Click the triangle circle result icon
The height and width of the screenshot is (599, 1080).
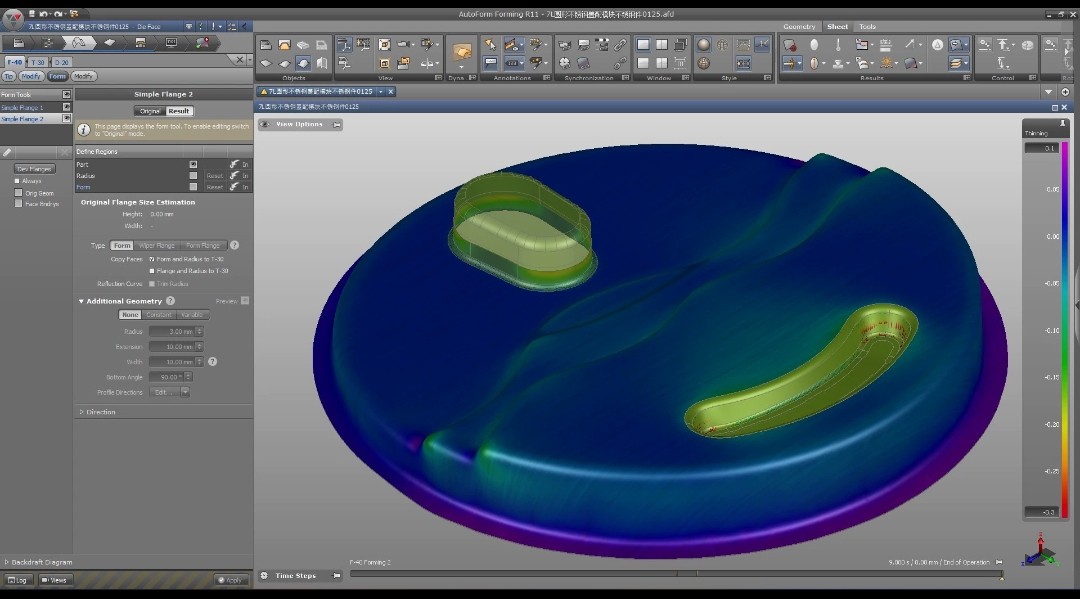click(x=937, y=45)
